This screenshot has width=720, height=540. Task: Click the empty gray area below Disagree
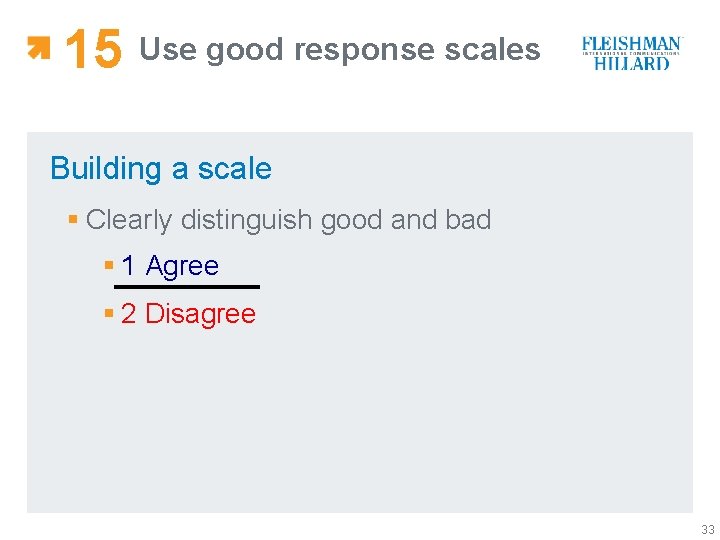click(x=360, y=420)
